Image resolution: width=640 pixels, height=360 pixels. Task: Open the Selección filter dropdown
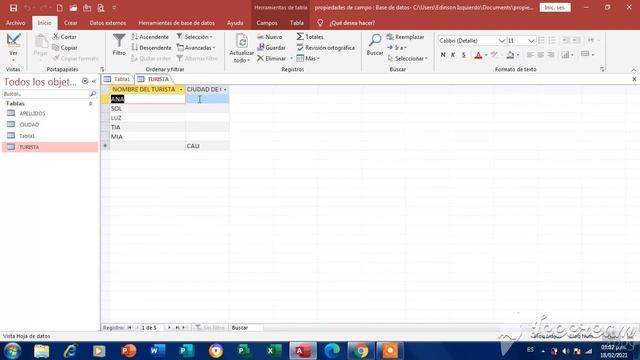click(195, 37)
